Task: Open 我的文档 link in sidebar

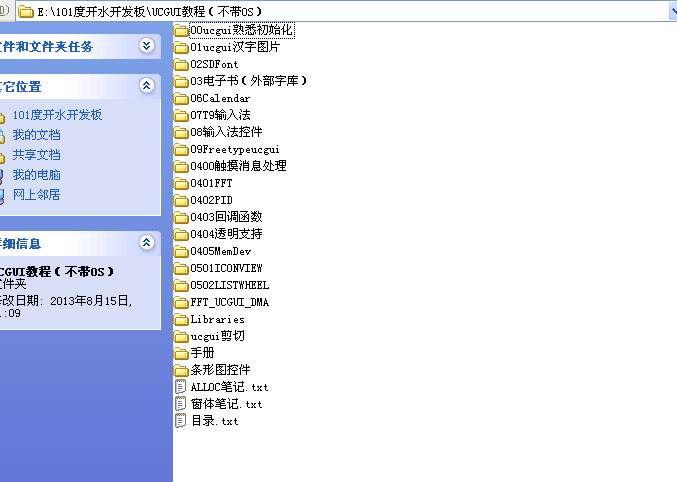Action: [x=36, y=135]
